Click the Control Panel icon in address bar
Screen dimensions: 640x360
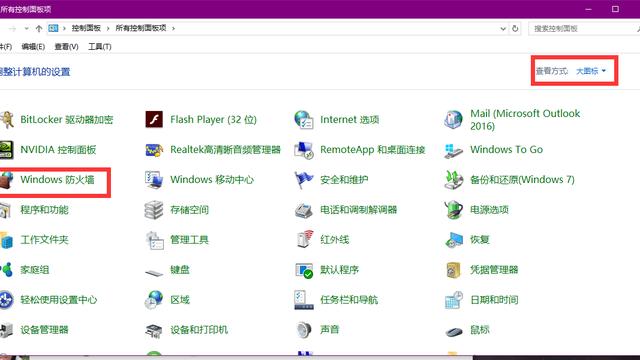click(x=53, y=28)
